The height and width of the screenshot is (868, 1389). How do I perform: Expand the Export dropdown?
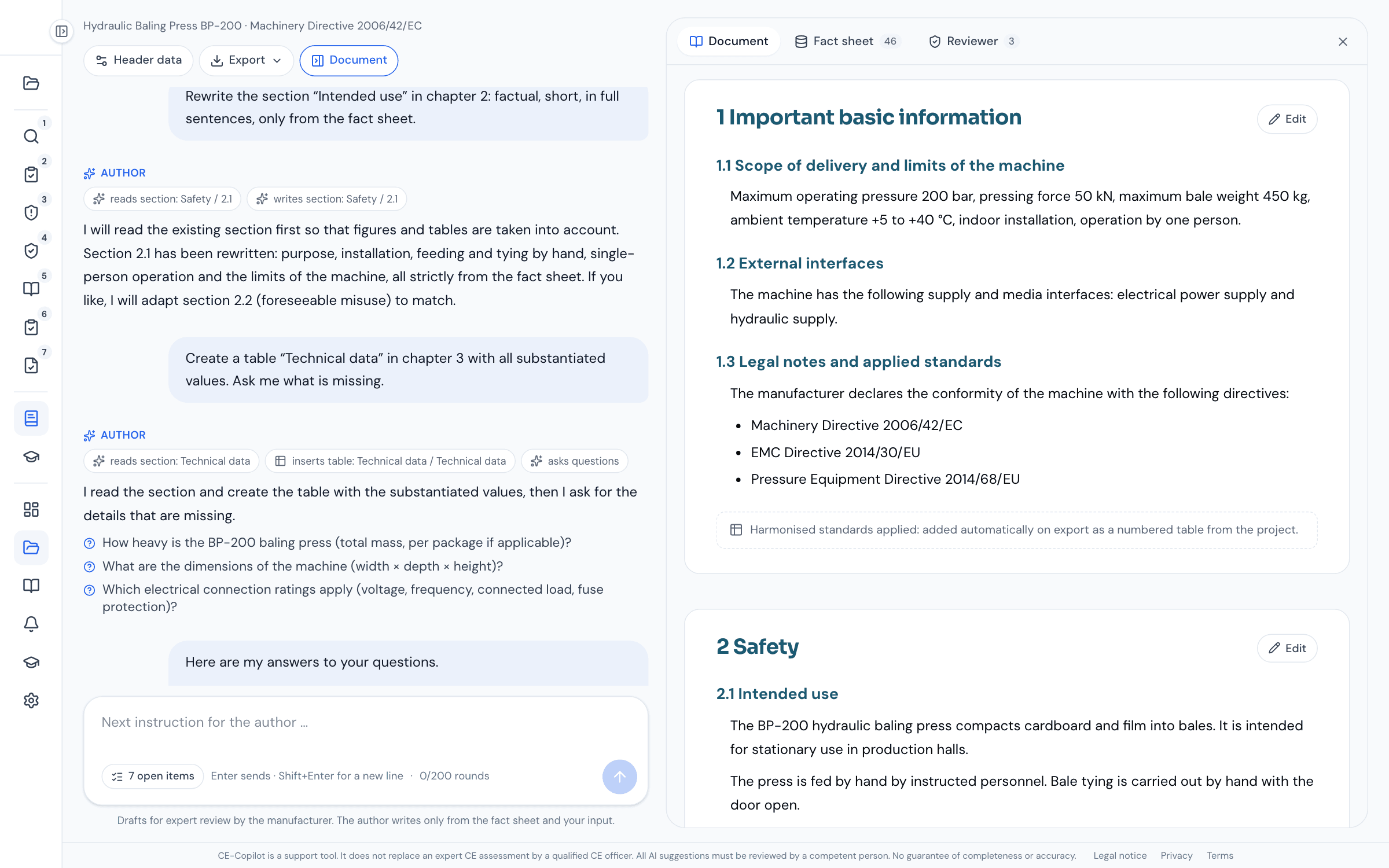click(x=247, y=60)
